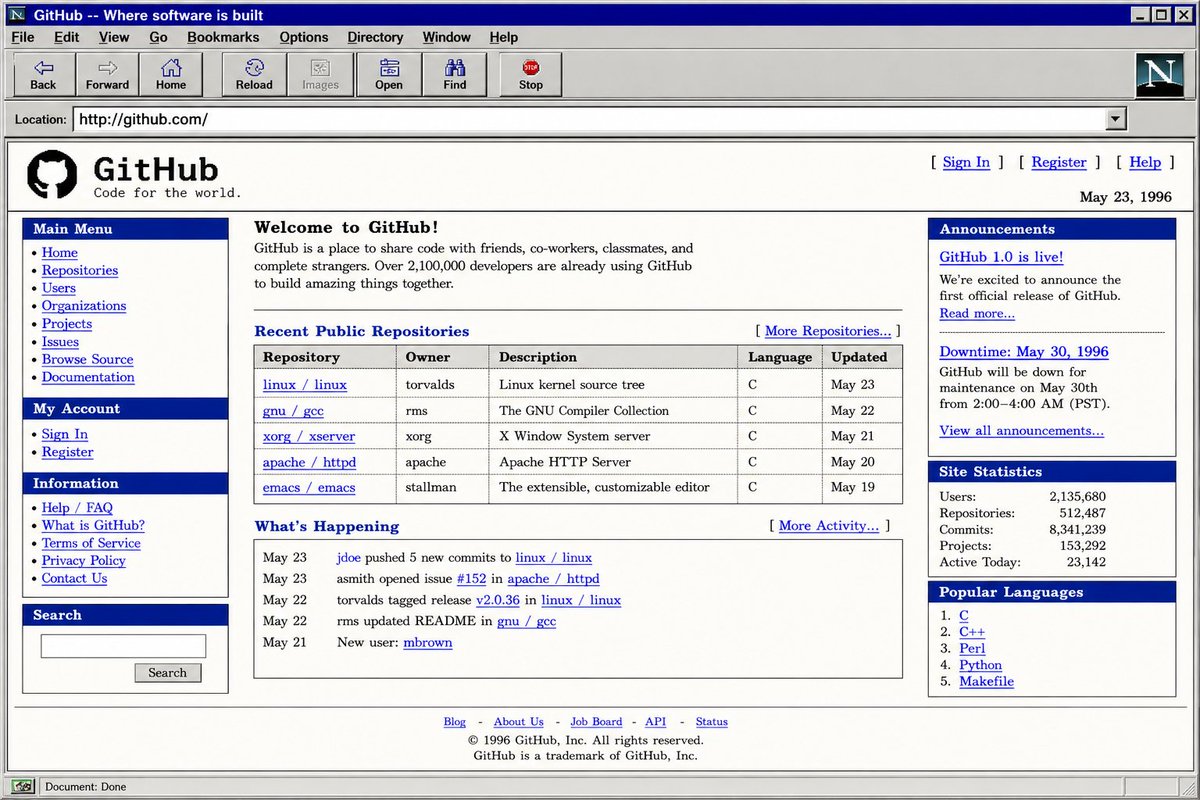Image resolution: width=1200 pixels, height=800 pixels.
Task: Click the Register link in header
Action: click(x=1059, y=162)
